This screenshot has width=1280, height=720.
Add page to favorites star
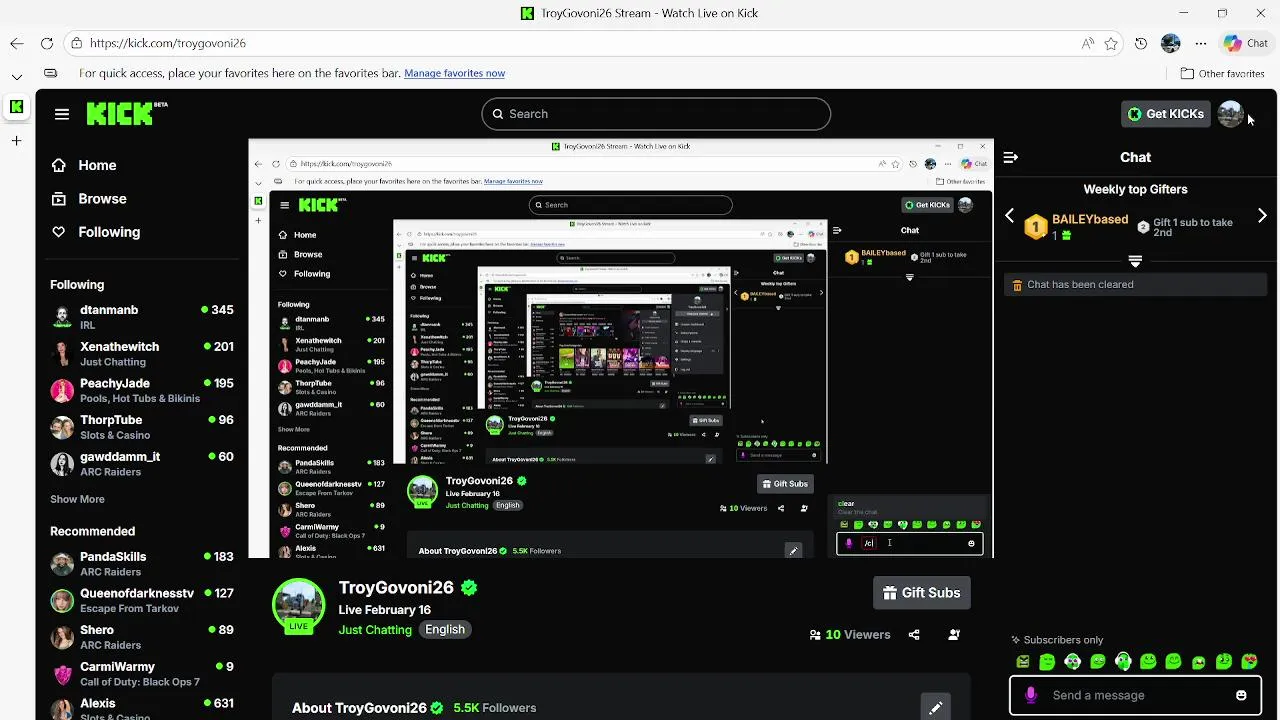click(1111, 43)
